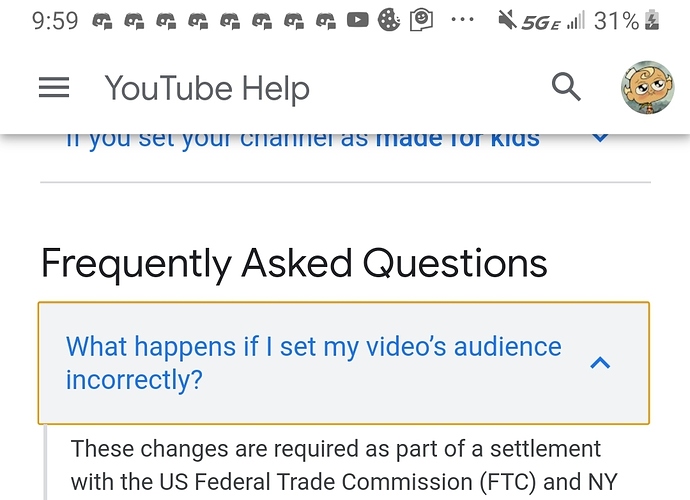The height and width of the screenshot is (500, 690).
Task: Tap the search magnifier icon
Action: click(566, 88)
